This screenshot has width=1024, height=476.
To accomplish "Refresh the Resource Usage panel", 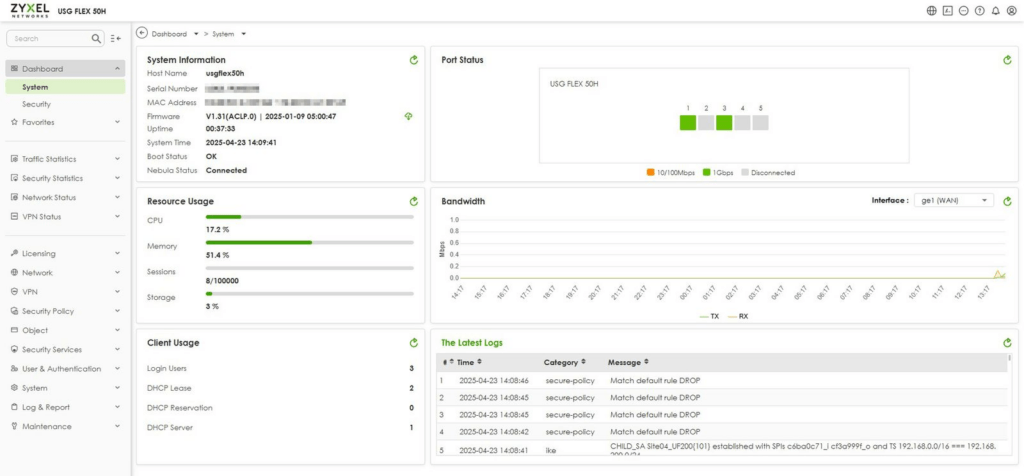I will 413,202.
